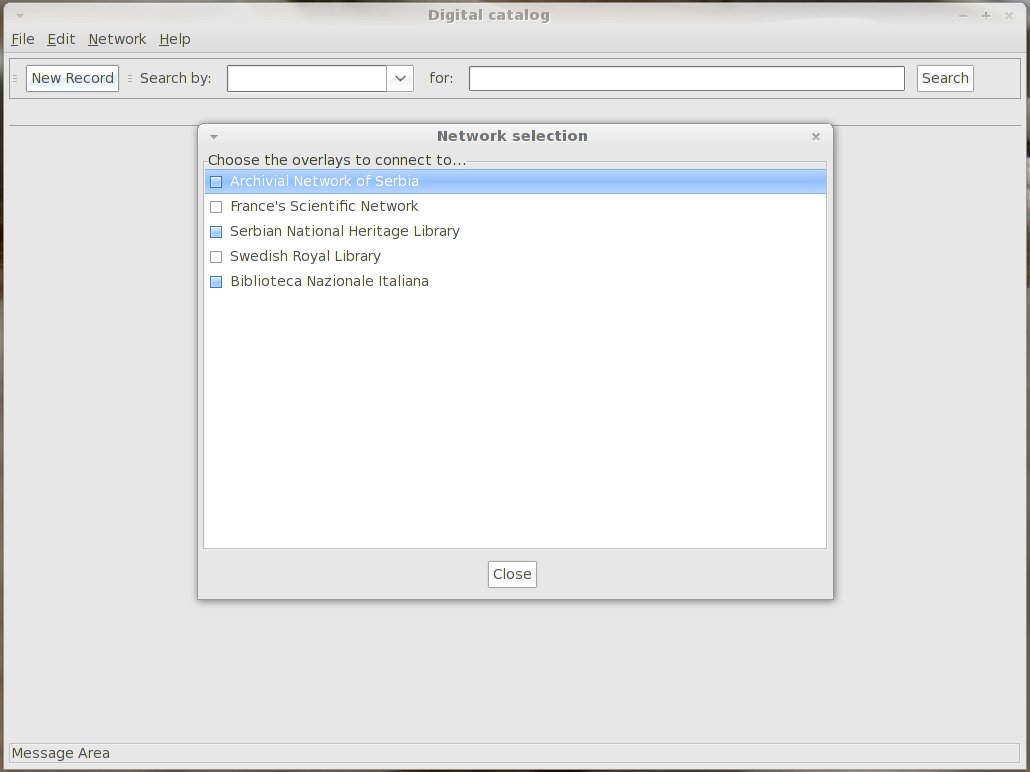Click the Search by combo box field

point(307,78)
